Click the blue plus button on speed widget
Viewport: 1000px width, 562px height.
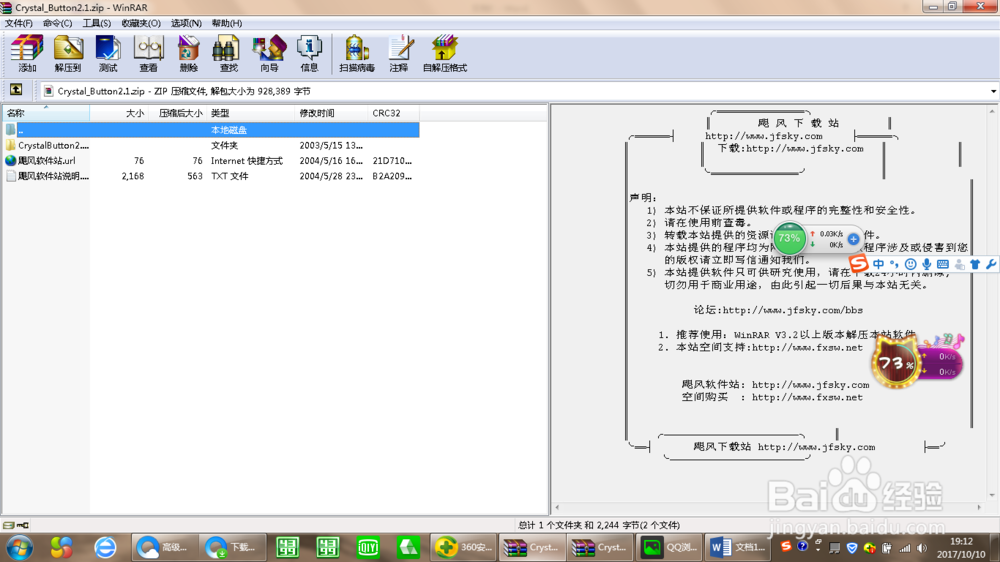tap(853, 239)
